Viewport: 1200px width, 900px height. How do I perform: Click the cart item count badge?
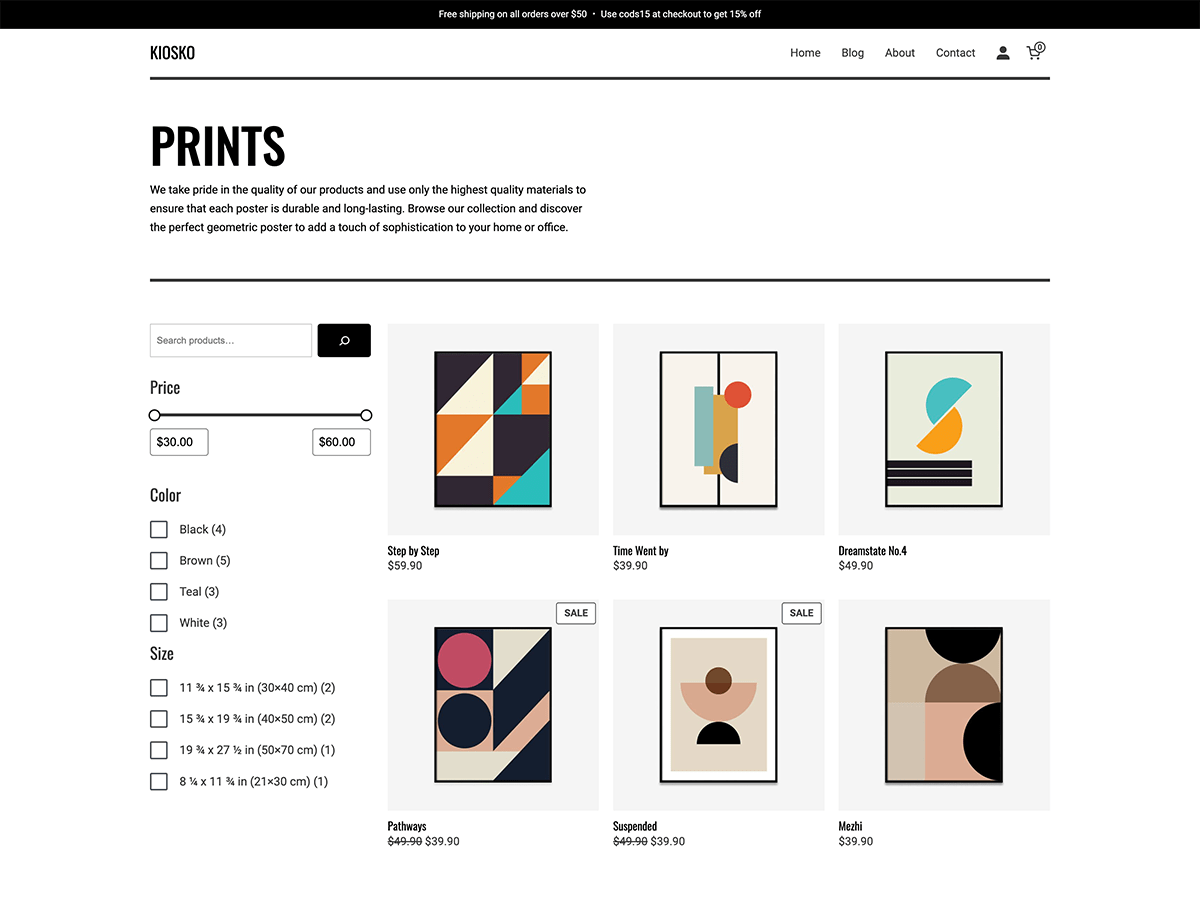point(1040,46)
